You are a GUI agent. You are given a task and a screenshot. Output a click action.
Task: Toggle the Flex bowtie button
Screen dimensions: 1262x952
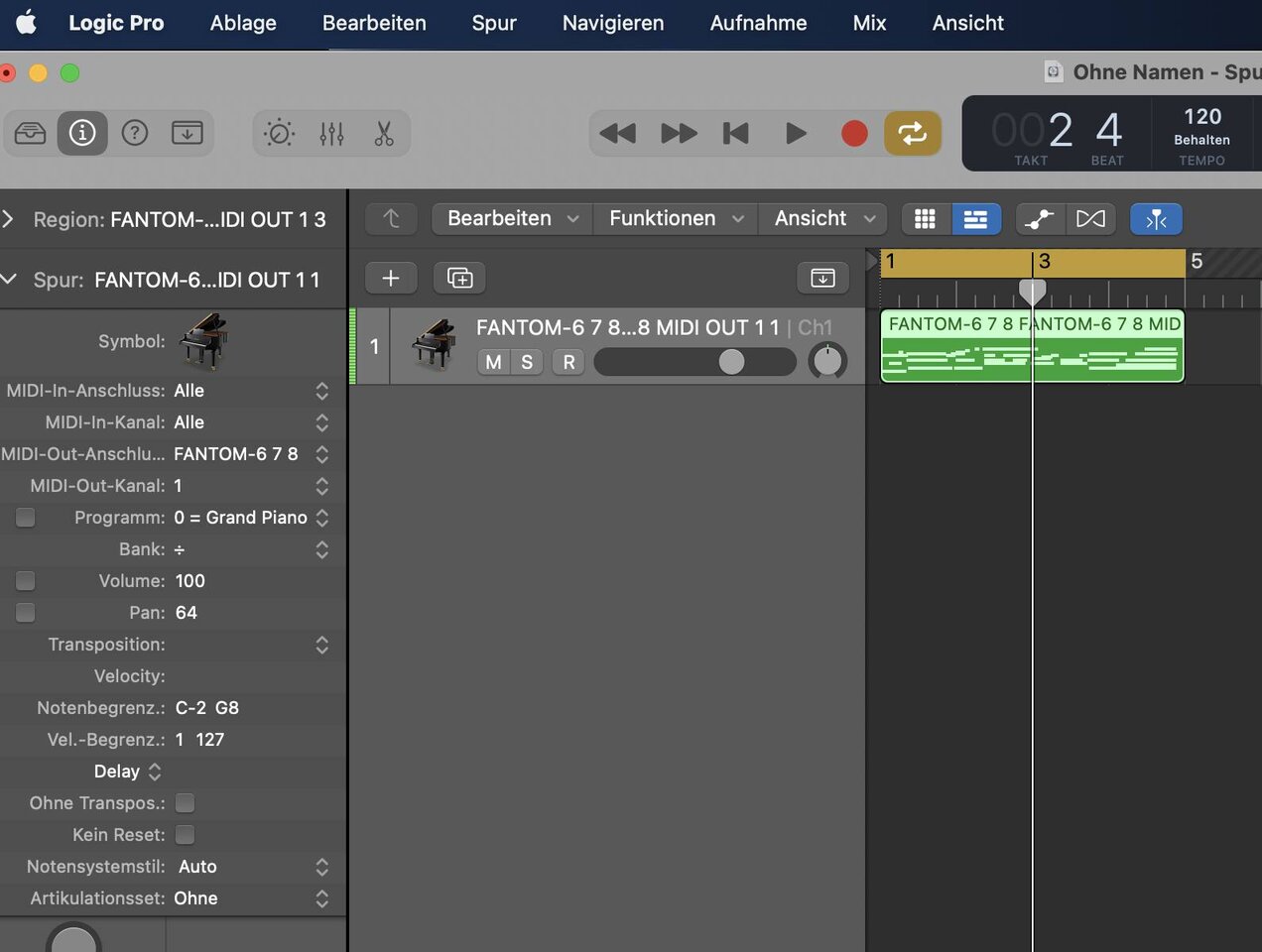pos(1090,219)
